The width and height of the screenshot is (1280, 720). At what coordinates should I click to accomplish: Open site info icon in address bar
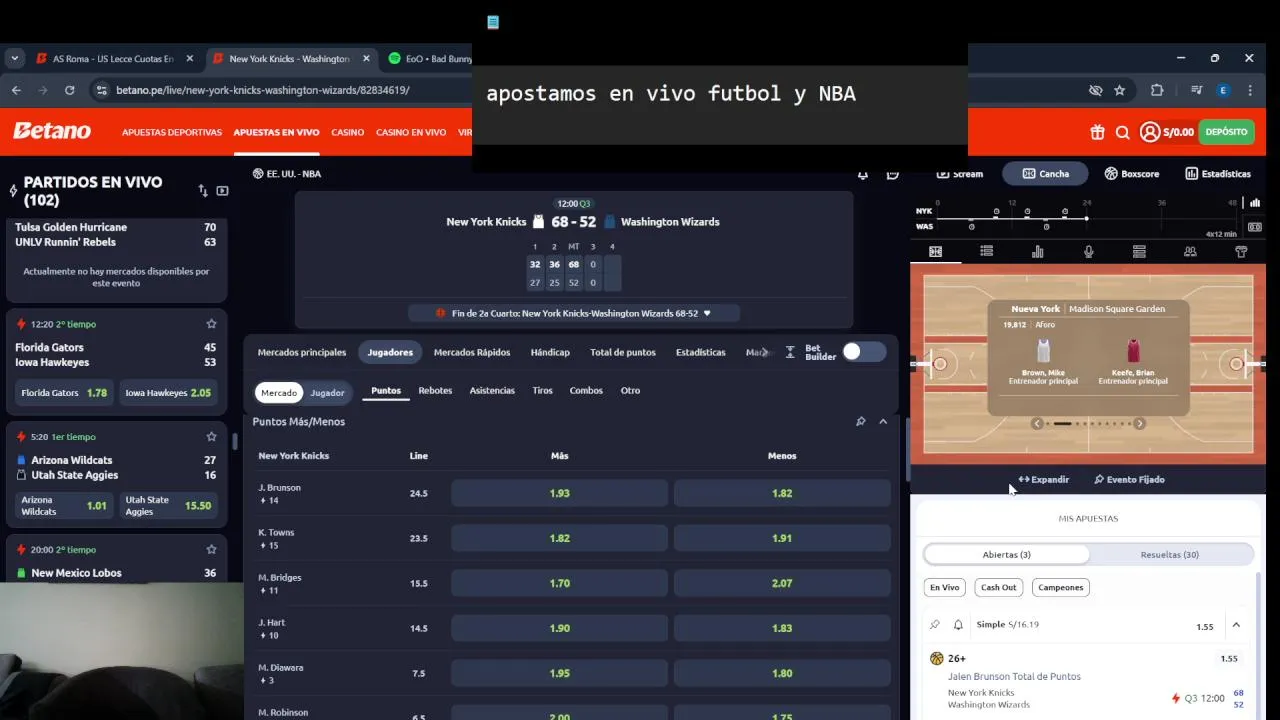(x=100, y=90)
